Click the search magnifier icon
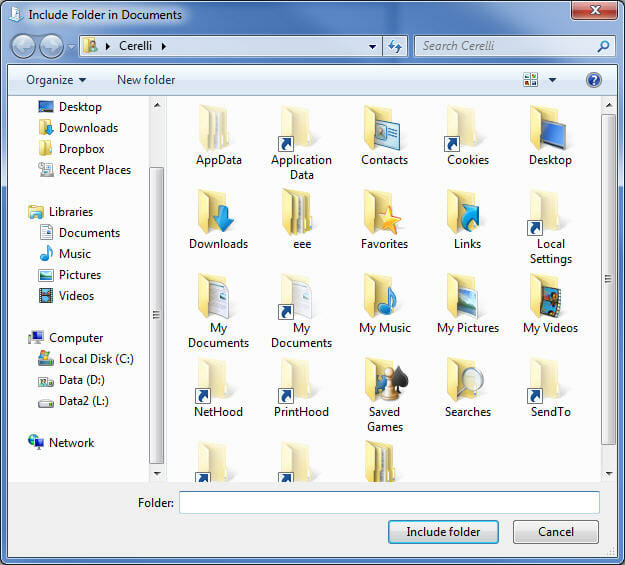The height and width of the screenshot is (565, 625). (603, 46)
